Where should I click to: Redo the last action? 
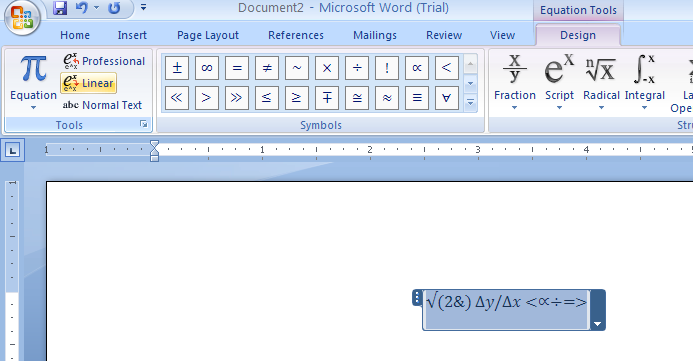114,8
